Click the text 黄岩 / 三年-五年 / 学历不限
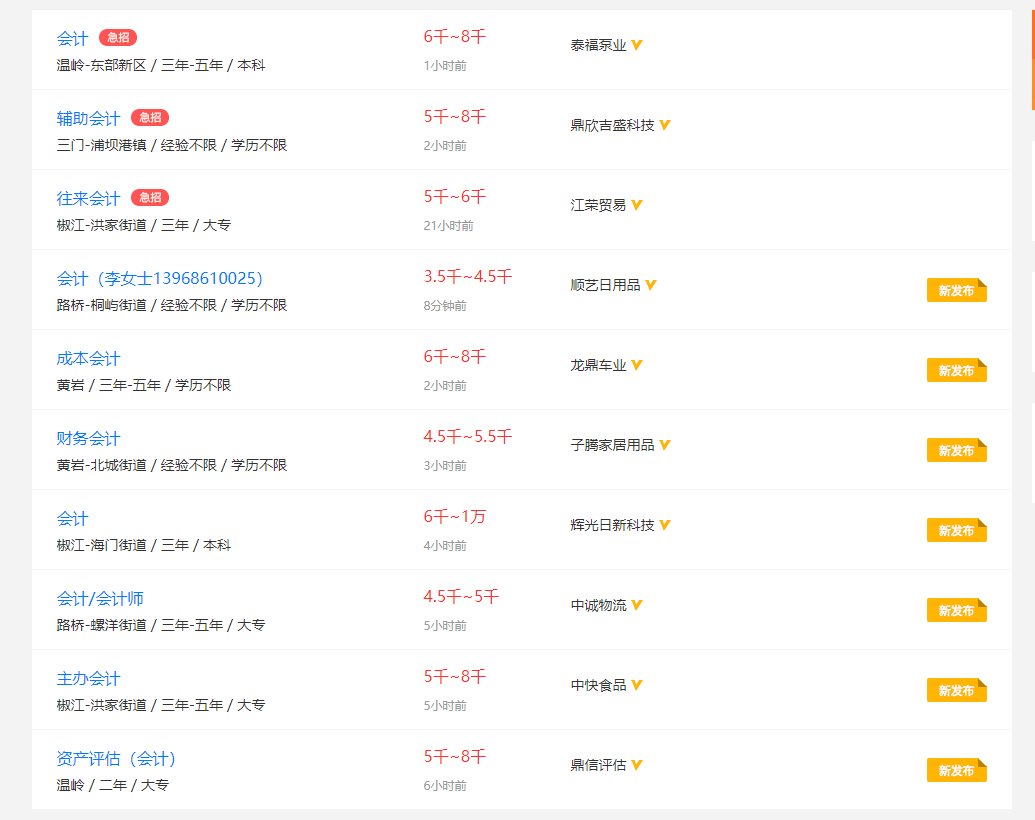Image resolution: width=1035 pixels, height=820 pixels. pos(144,385)
